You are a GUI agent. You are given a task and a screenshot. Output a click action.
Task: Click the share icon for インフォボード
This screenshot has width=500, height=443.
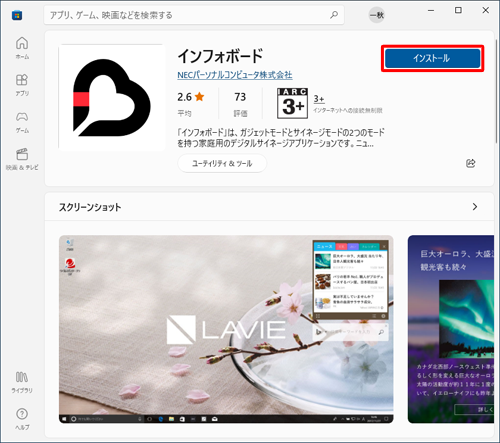tap(470, 163)
